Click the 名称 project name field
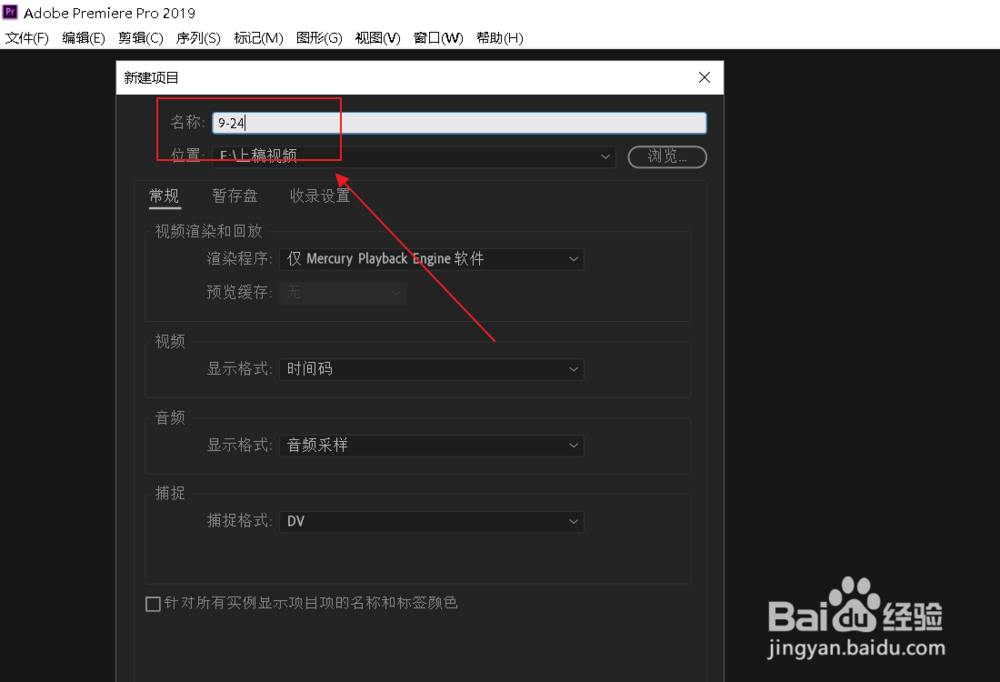The height and width of the screenshot is (682, 1000). (459, 122)
